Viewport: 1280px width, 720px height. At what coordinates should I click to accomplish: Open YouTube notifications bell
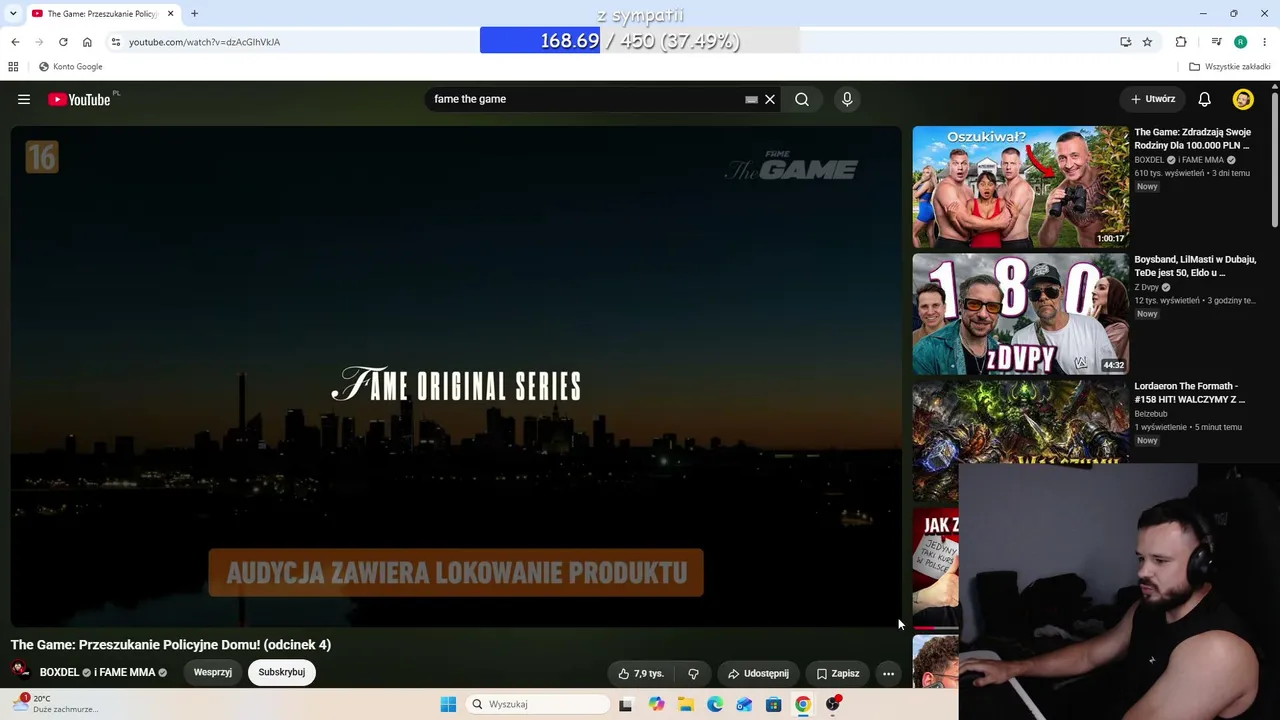click(x=1204, y=99)
